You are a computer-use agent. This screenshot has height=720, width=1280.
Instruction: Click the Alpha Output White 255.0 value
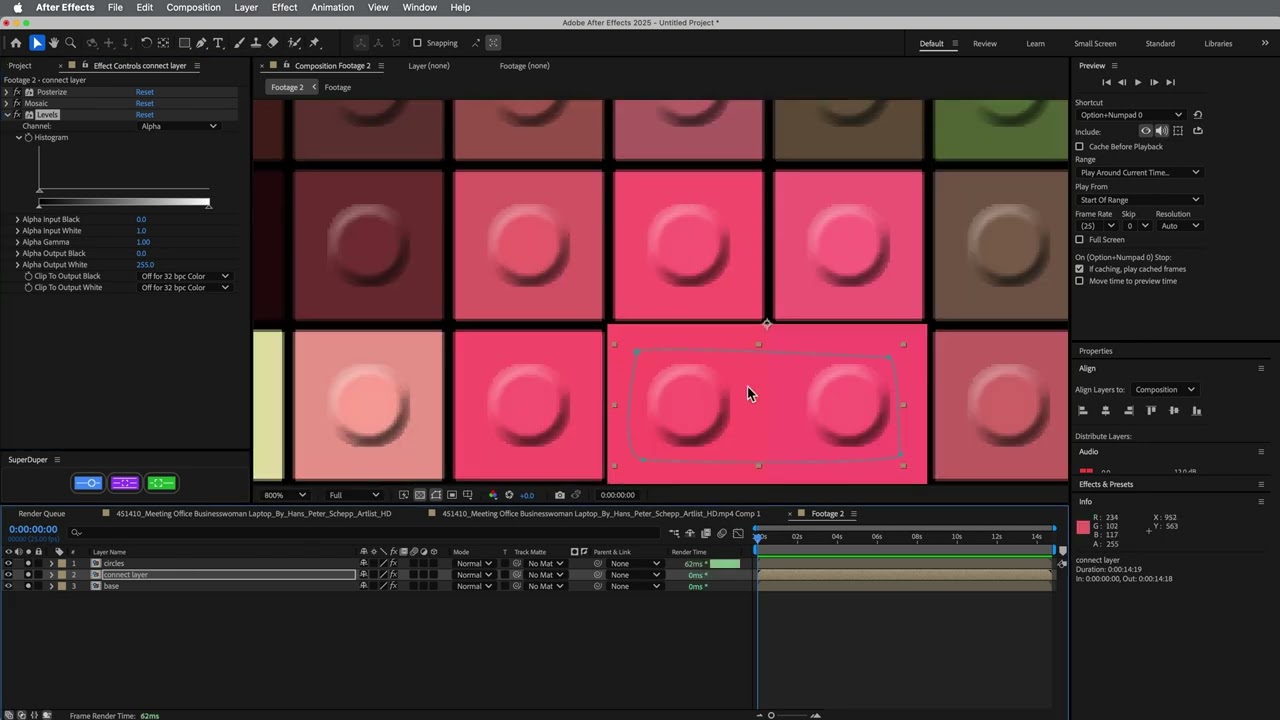(x=145, y=265)
